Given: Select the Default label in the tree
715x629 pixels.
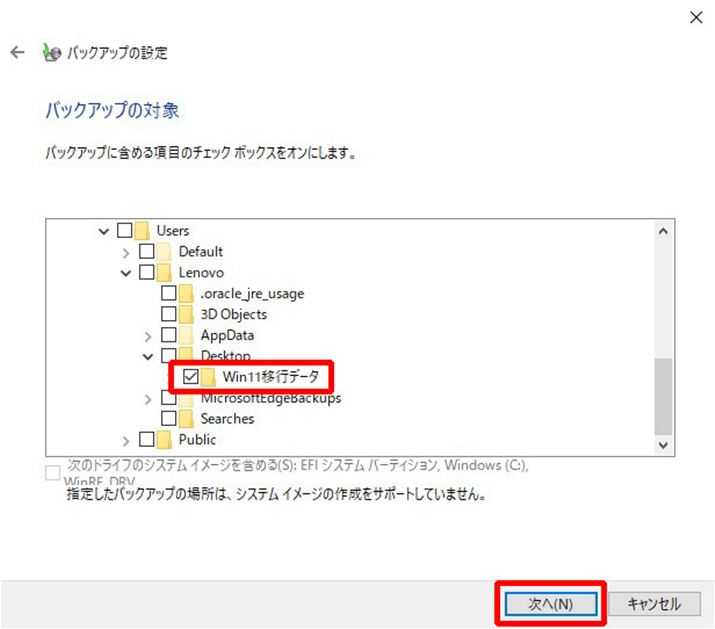Looking at the screenshot, I should click(201, 252).
